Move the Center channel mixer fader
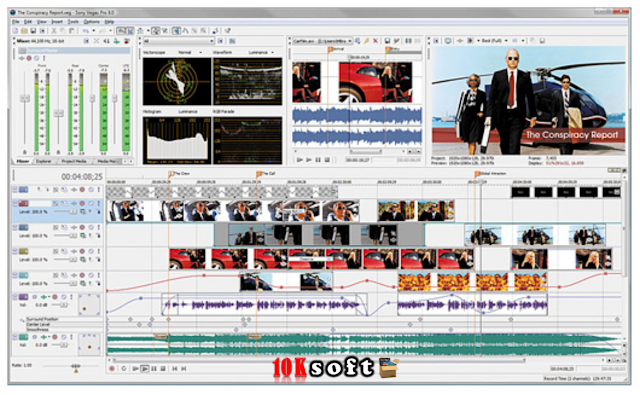Viewport: 640px width, 395px height. (92, 98)
